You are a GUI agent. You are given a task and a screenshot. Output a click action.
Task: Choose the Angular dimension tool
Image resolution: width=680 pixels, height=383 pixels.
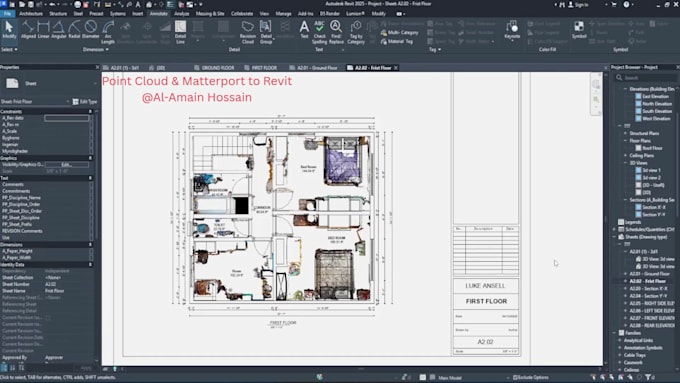point(59,30)
